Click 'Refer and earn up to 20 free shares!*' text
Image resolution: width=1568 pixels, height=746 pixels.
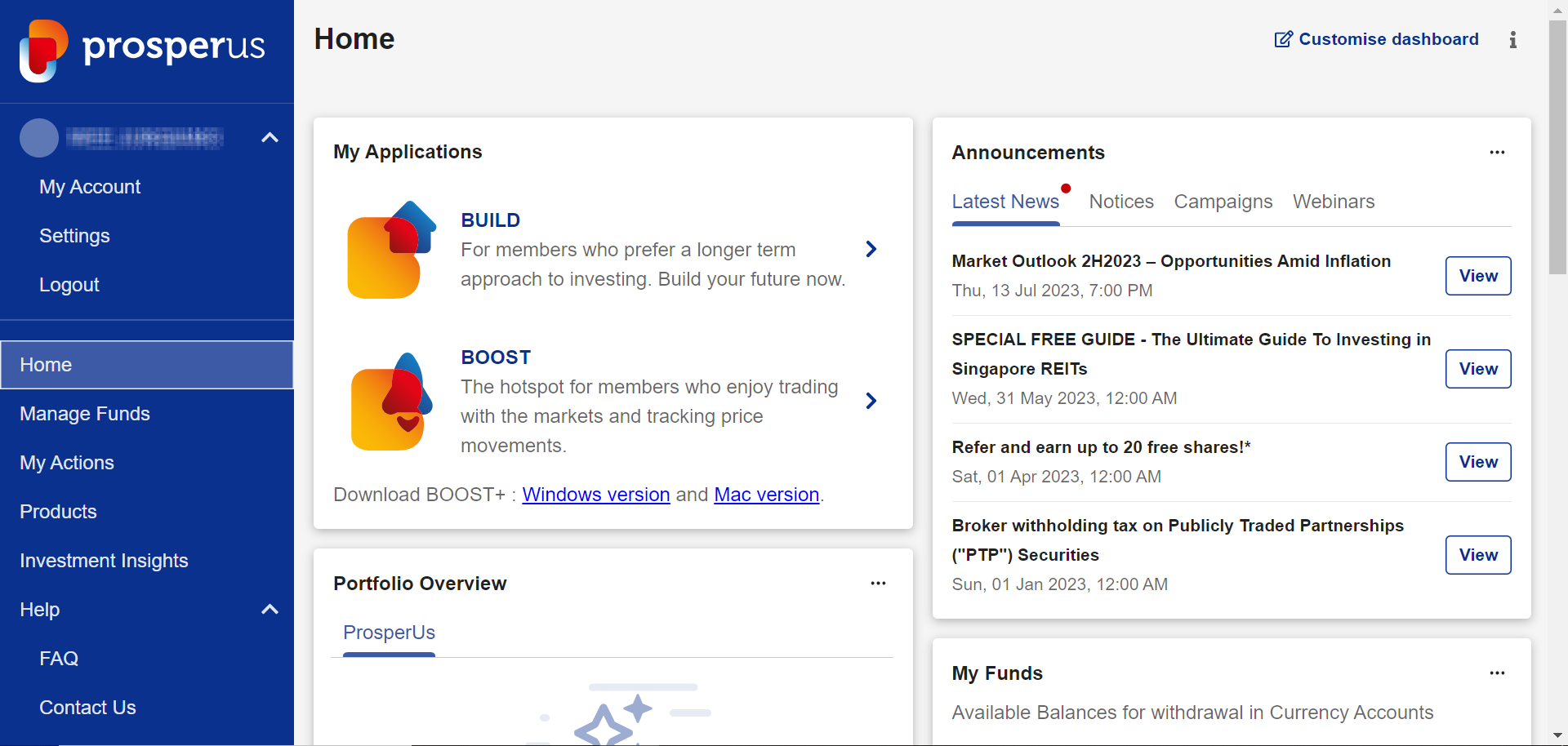point(1101,447)
